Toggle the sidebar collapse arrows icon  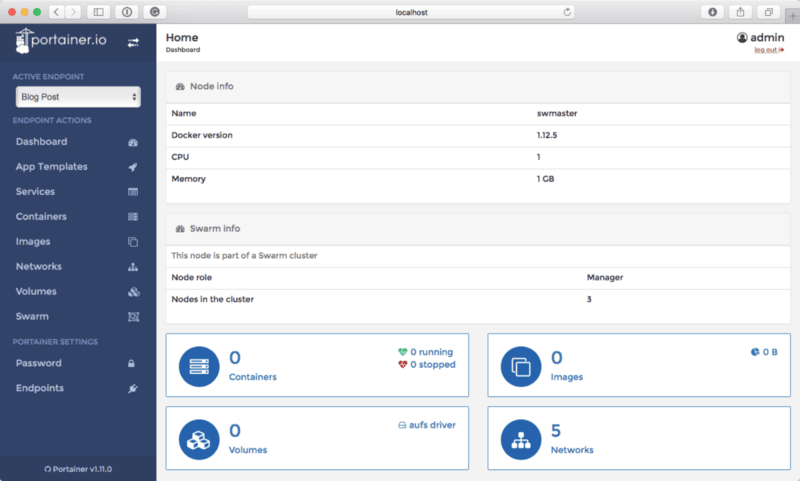[134, 42]
